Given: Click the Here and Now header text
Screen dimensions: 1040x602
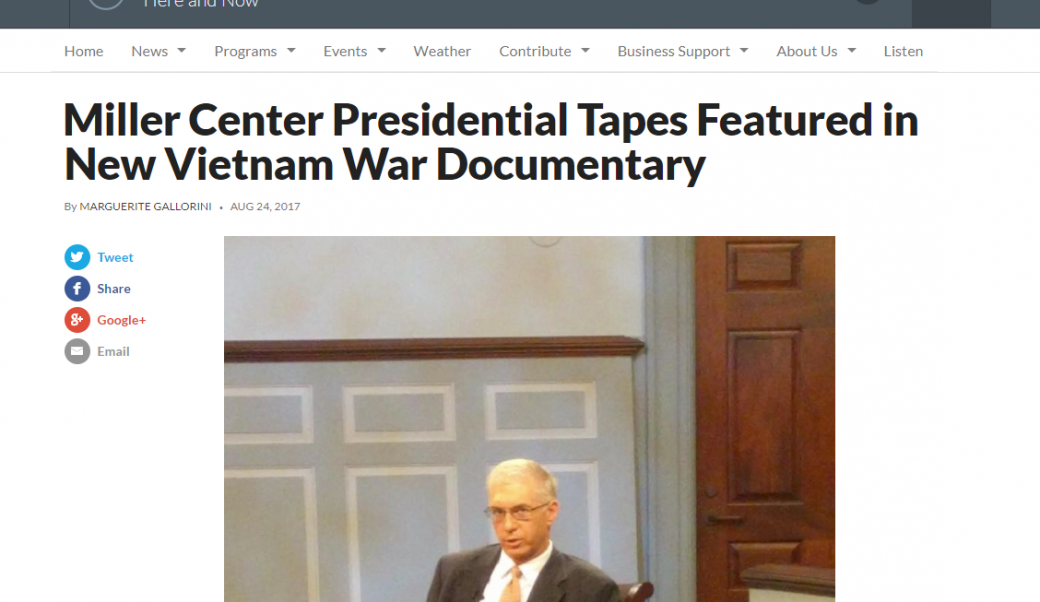Looking at the screenshot, I should pyautogui.click(x=200, y=4).
